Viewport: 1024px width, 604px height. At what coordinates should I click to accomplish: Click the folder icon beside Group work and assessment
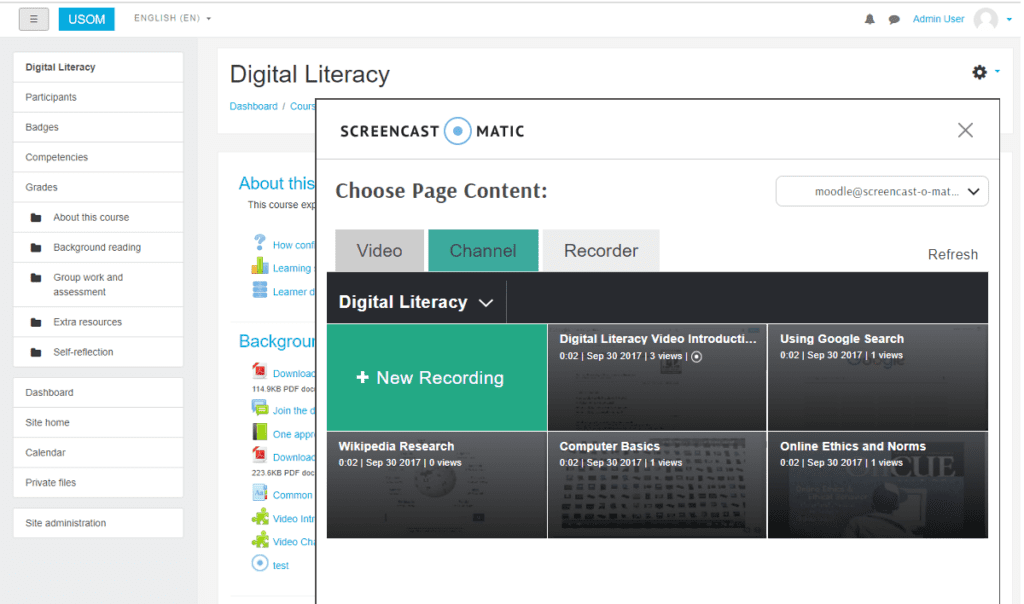36,278
